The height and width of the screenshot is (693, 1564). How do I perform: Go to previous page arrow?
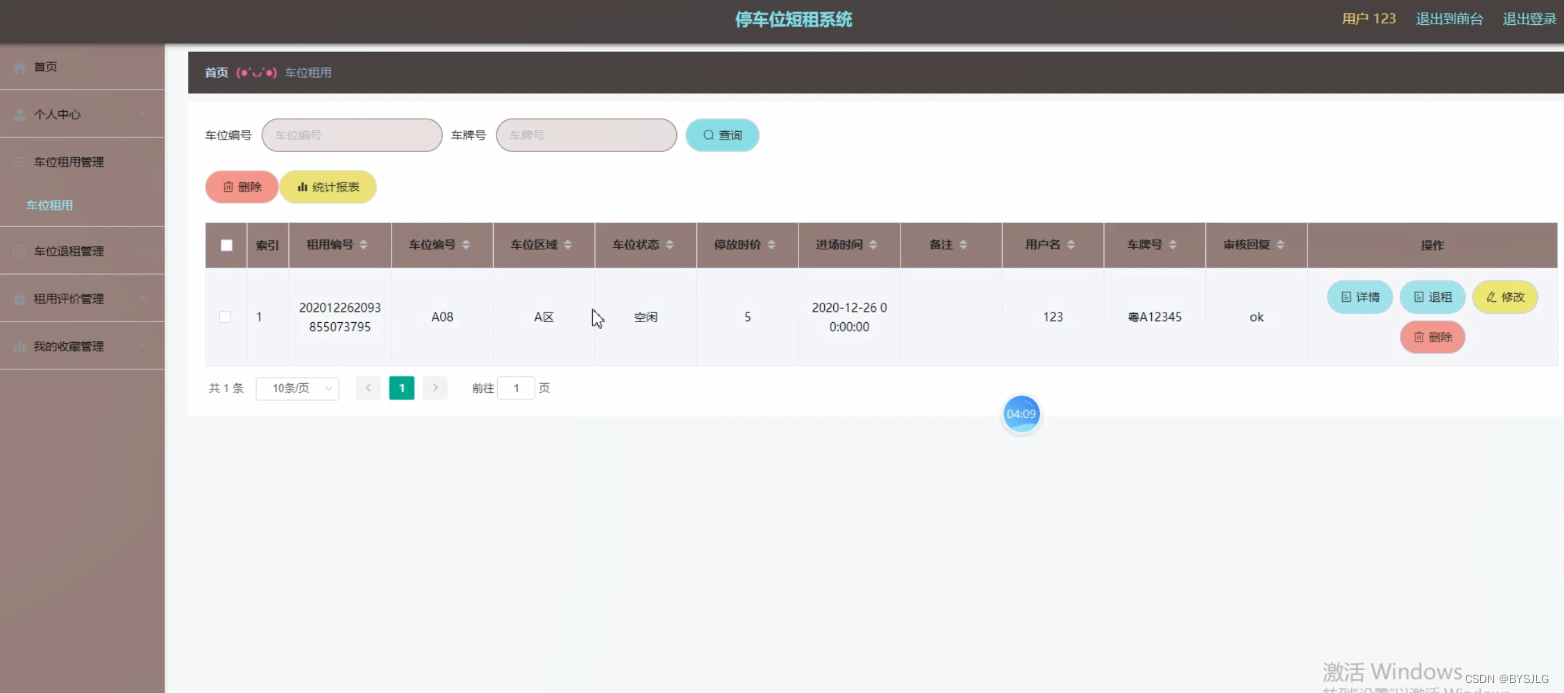(368, 388)
